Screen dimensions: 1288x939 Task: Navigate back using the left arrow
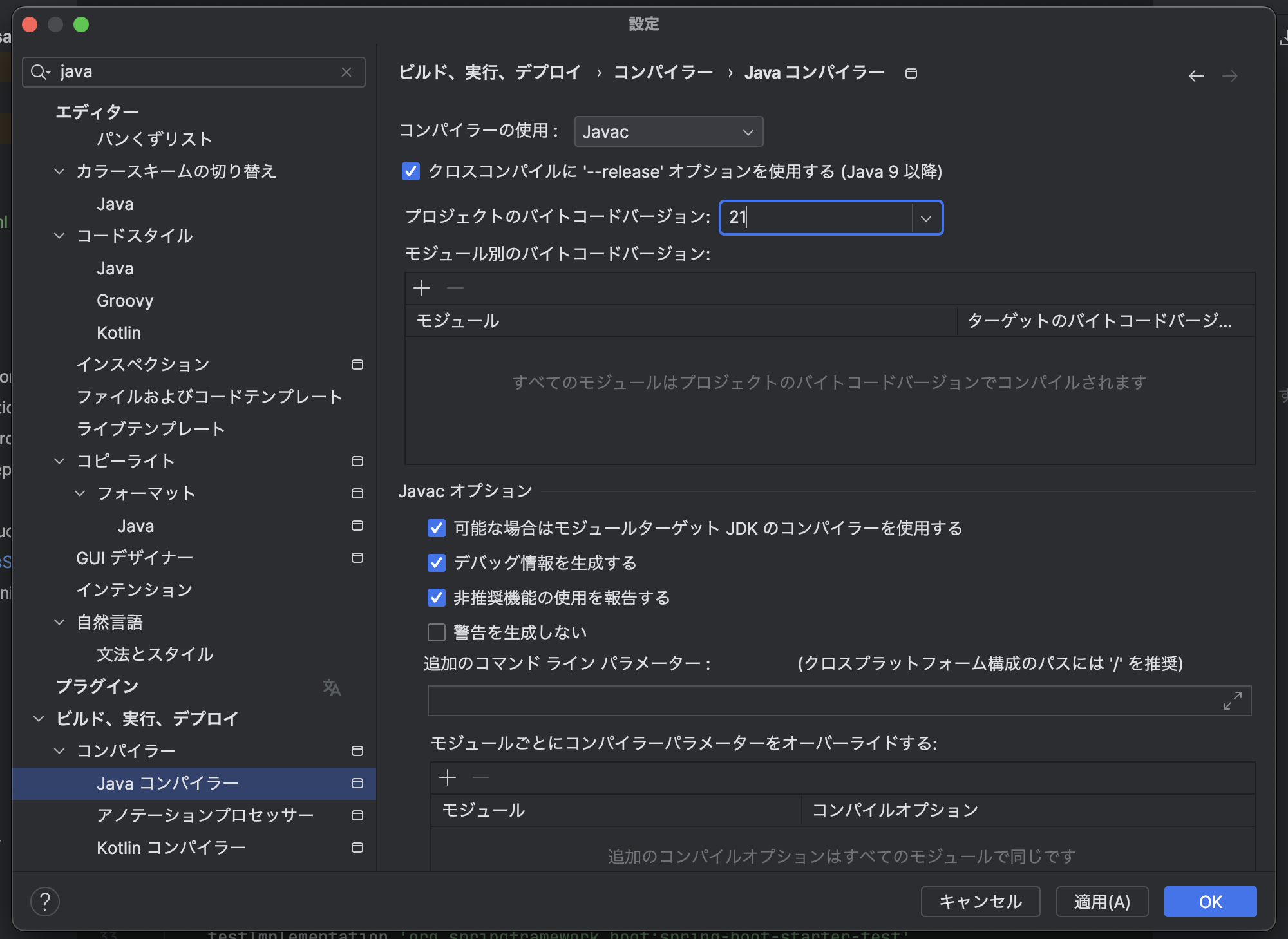(1197, 75)
